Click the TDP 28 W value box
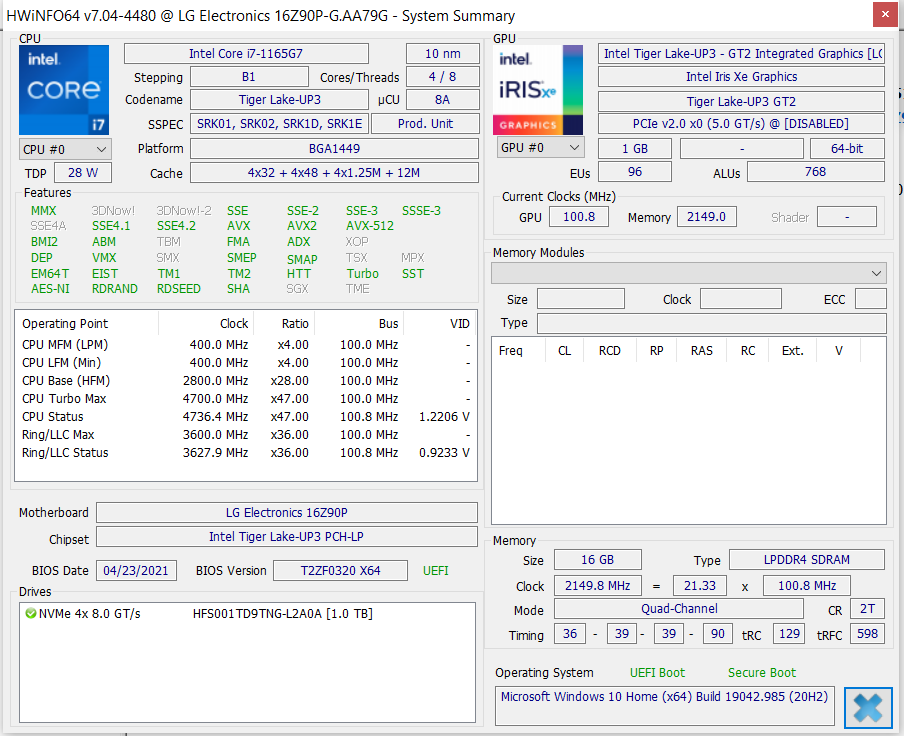 point(83,173)
